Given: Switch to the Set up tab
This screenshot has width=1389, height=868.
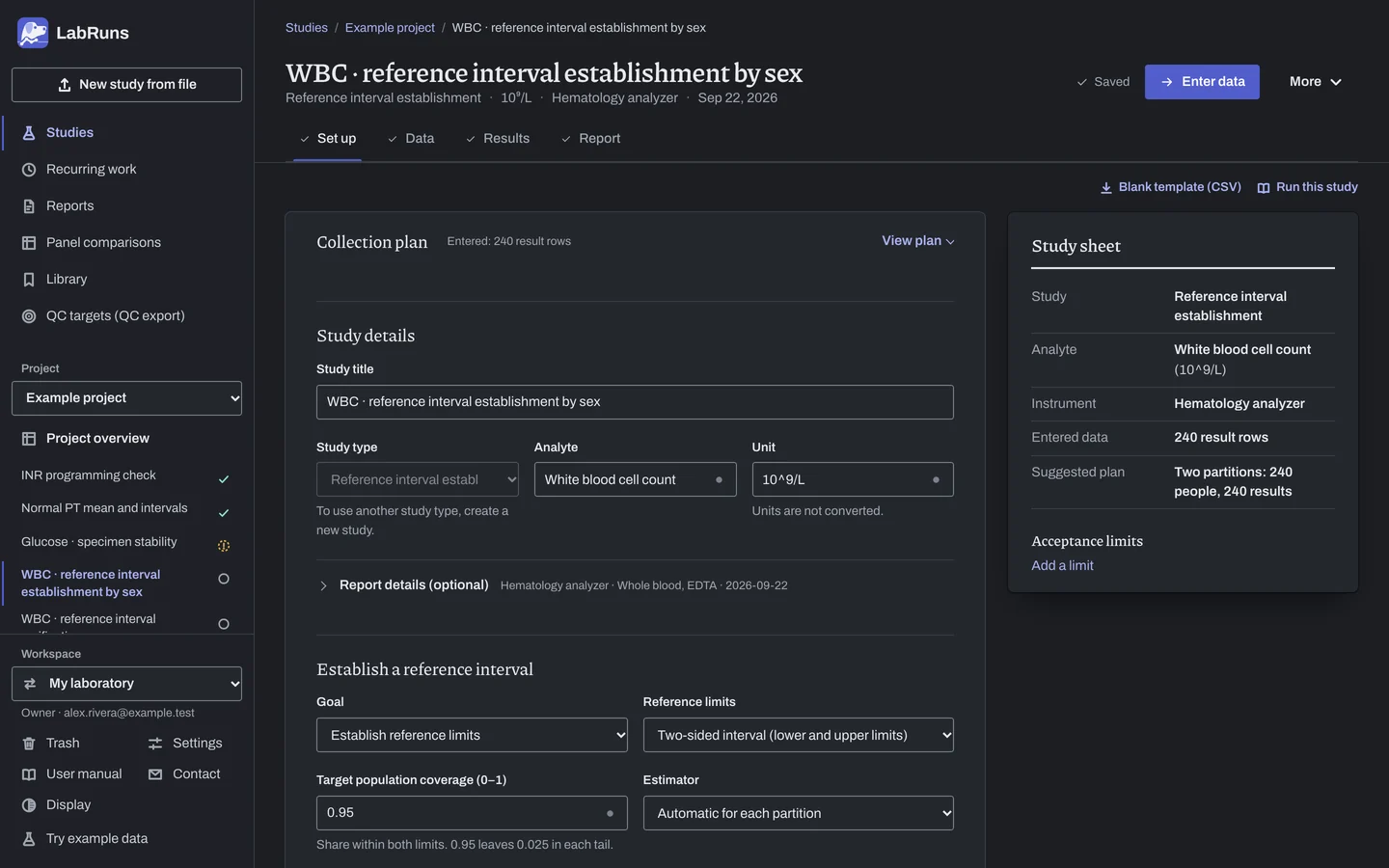Looking at the screenshot, I should click(327, 139).
